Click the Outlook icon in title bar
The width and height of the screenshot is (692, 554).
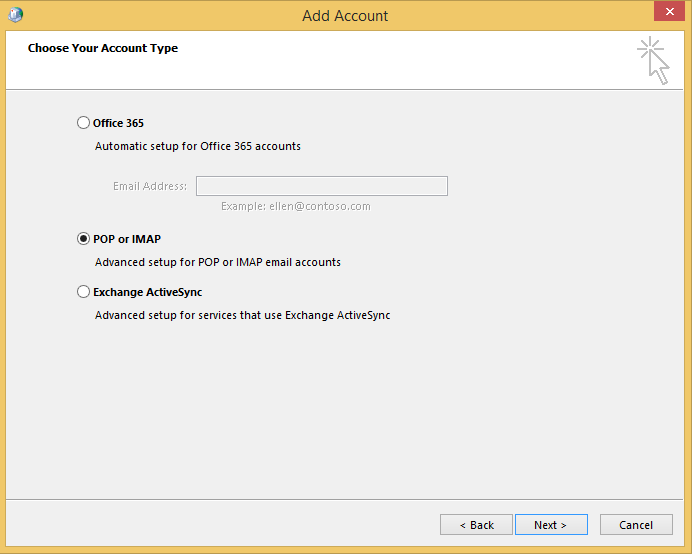pyautogui.click(x=15, y=15)
